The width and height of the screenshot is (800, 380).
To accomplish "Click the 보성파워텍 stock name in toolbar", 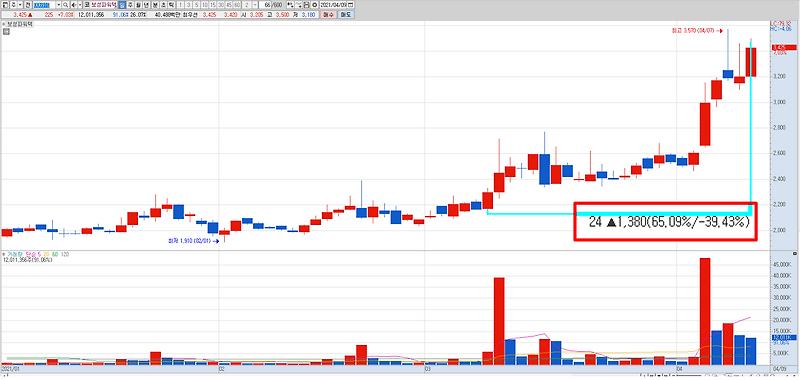I will tap(104, 5).
